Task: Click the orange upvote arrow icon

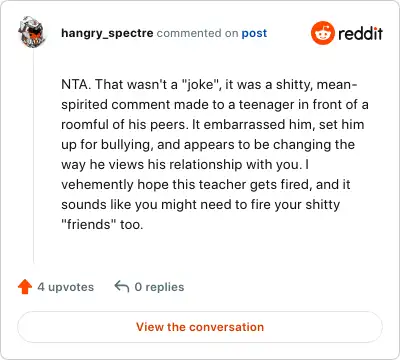Action: (x=25, y=287)
